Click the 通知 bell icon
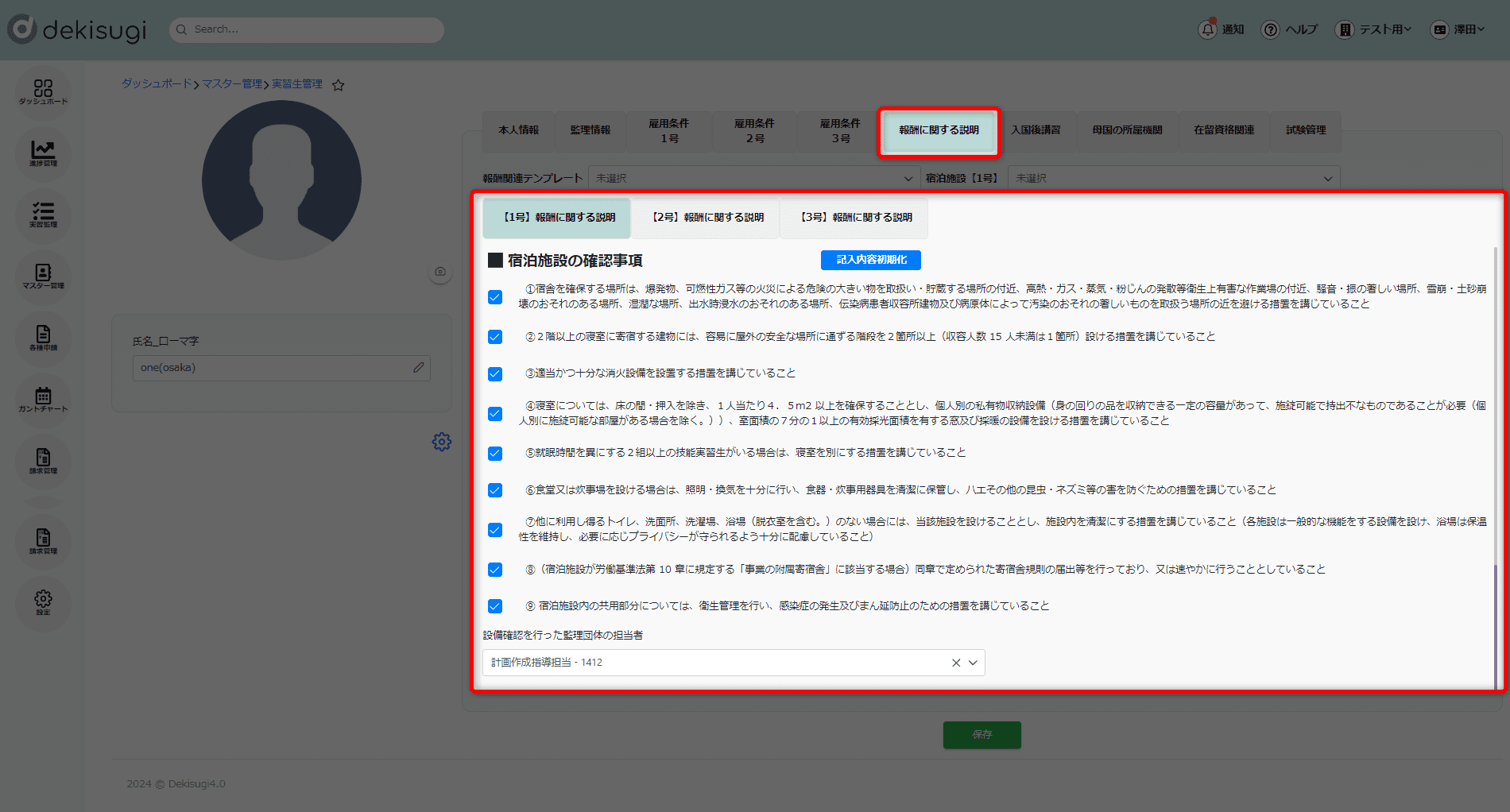This screenshot has height=812, width=1510. (1207, 29)
